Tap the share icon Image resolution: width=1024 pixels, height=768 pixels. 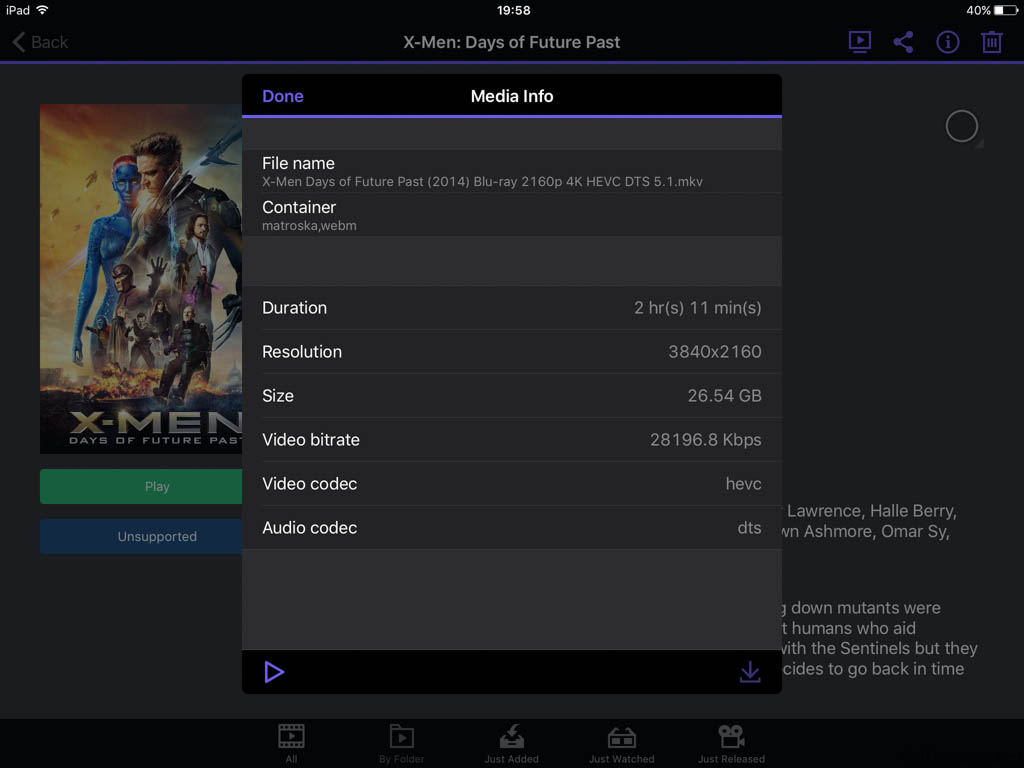(x=903, y=42)
